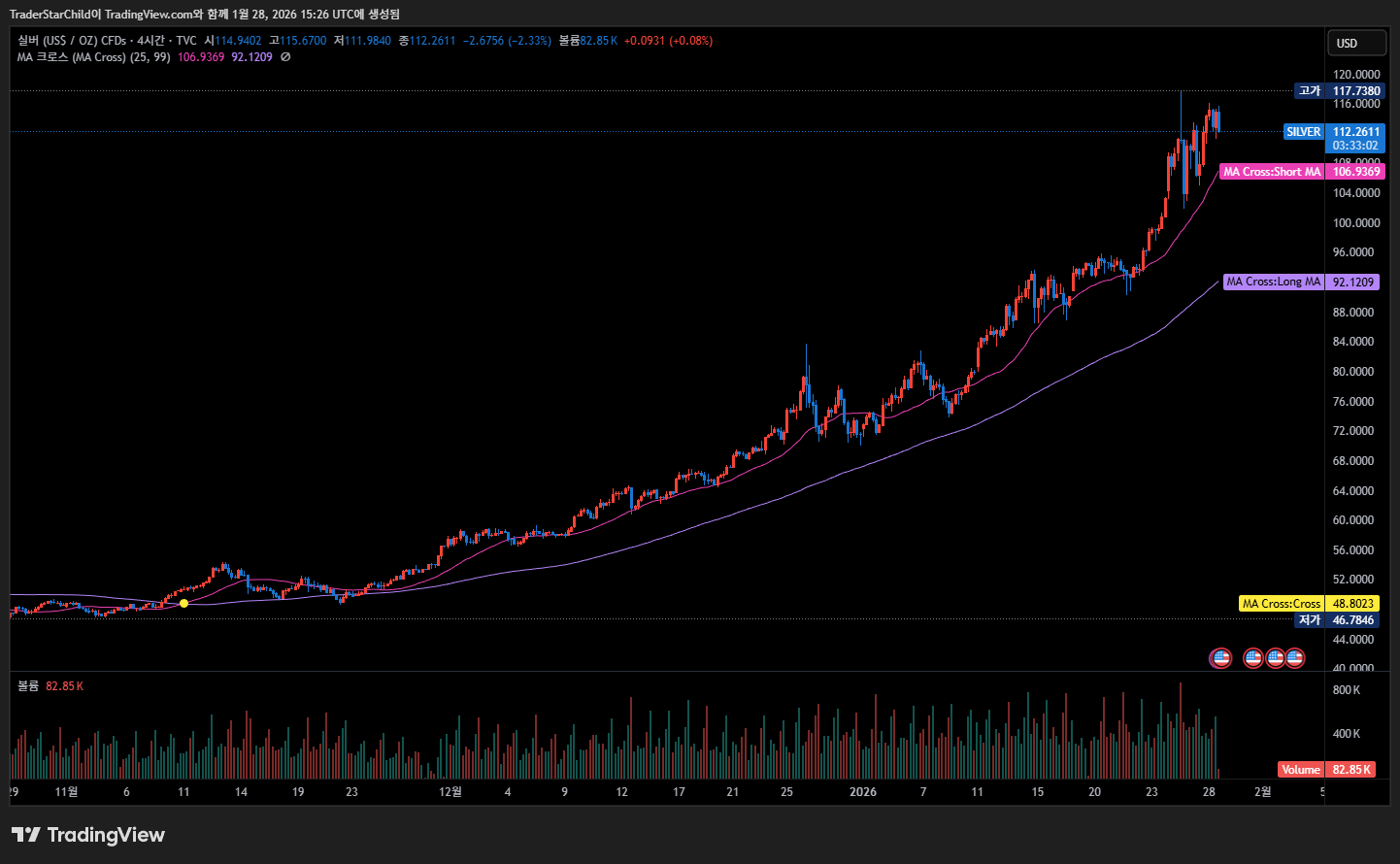Click the 2026 year label on time axis
This screenshot has width=1400, height=864.
(862, 792)
